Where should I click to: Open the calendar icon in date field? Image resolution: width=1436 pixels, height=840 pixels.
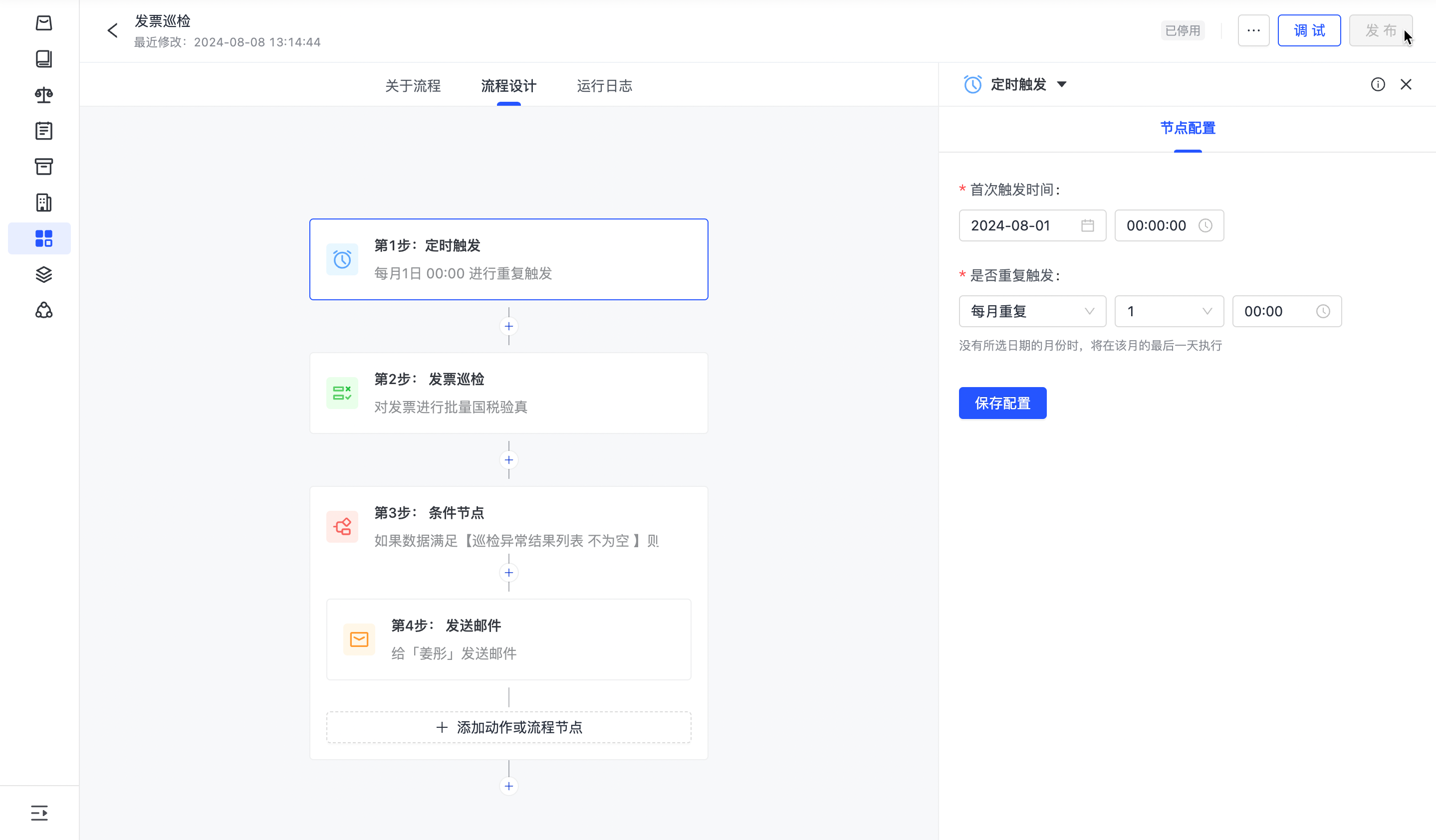(1087, 225)
